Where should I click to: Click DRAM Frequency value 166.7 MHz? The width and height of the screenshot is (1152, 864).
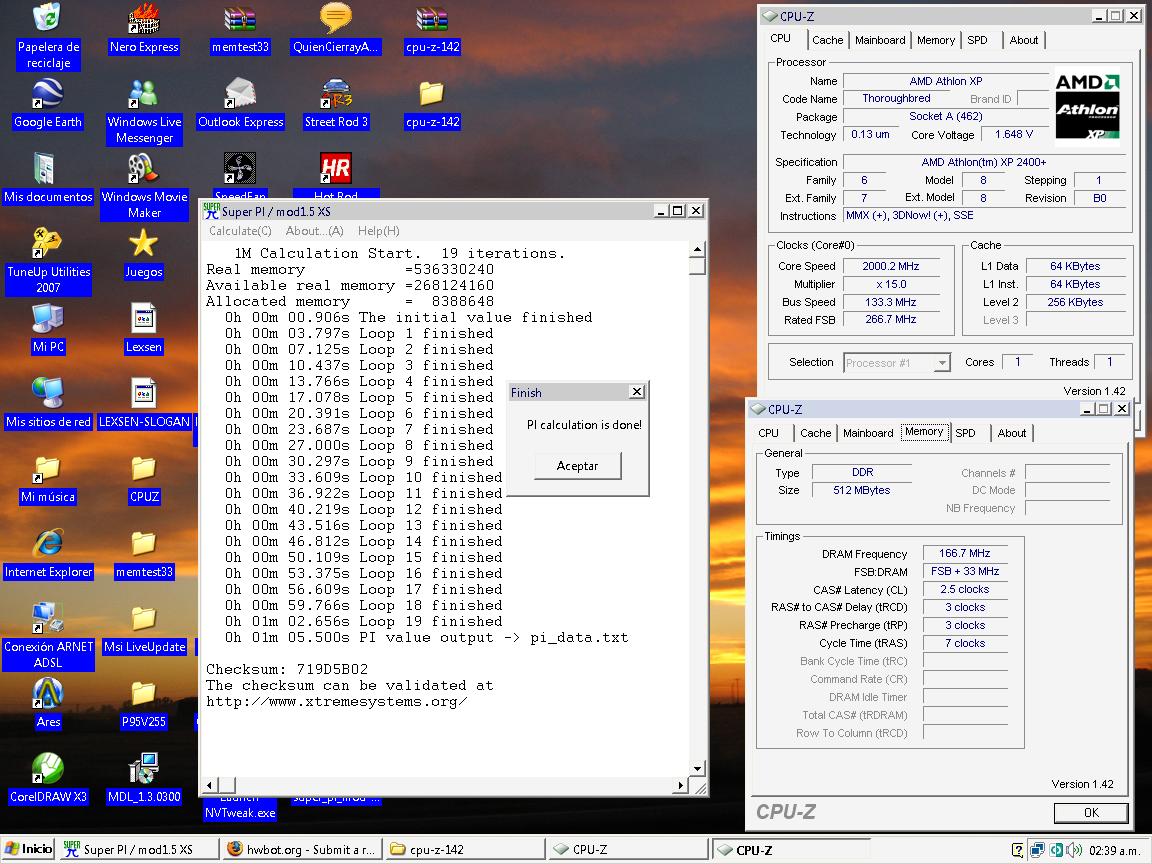pos(964,553)
